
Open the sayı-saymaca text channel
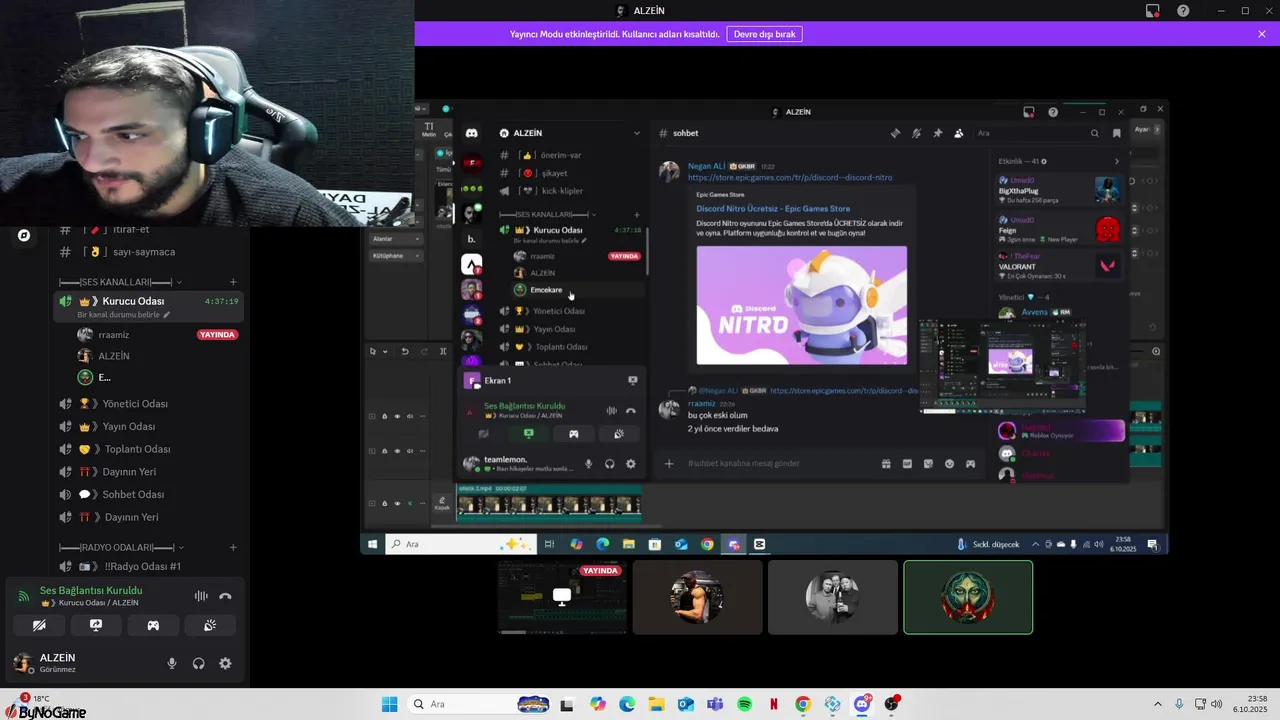(143, 252)
